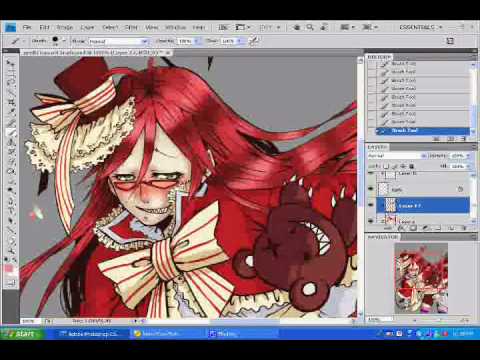Toggle visibility of the bottom visible layer
480x360 pixels.
tap(371, 220)
